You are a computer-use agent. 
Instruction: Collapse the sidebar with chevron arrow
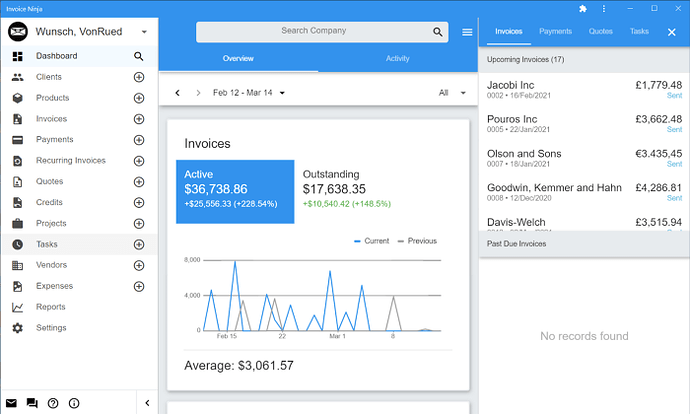click(x=147, y=403)
